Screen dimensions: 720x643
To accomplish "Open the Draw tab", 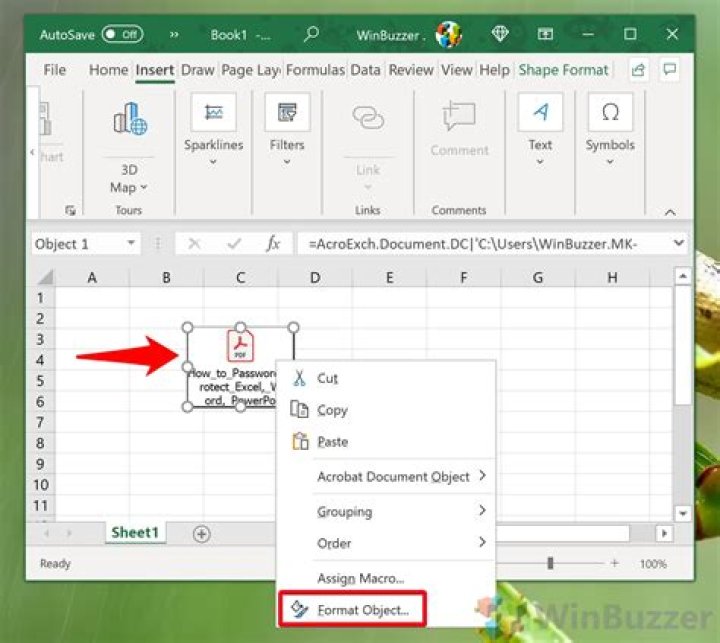I will click(197, 70).
